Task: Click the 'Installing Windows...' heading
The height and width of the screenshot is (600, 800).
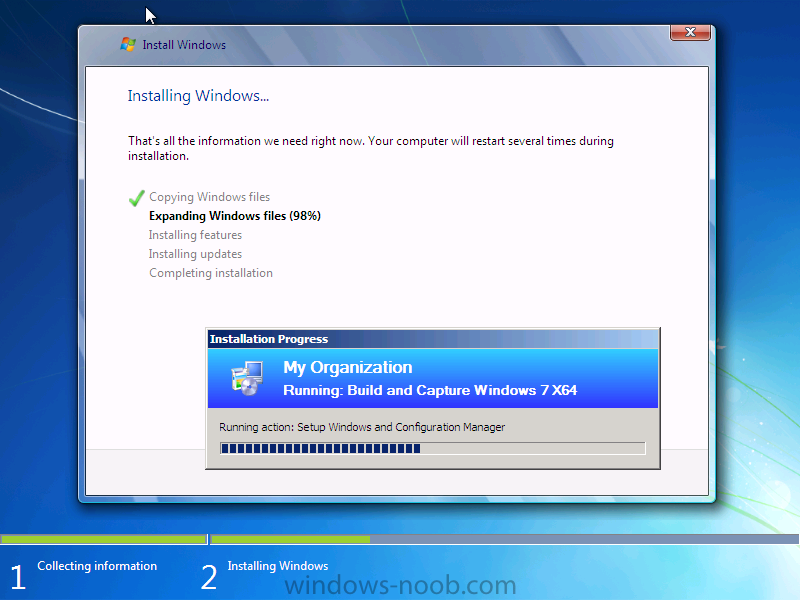Action: click(198, 96)
